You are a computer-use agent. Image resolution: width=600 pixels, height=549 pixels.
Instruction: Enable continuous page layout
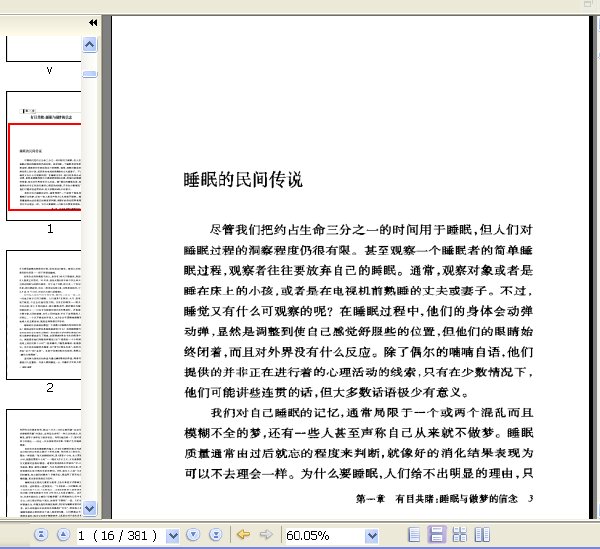(x=437, y=534)
